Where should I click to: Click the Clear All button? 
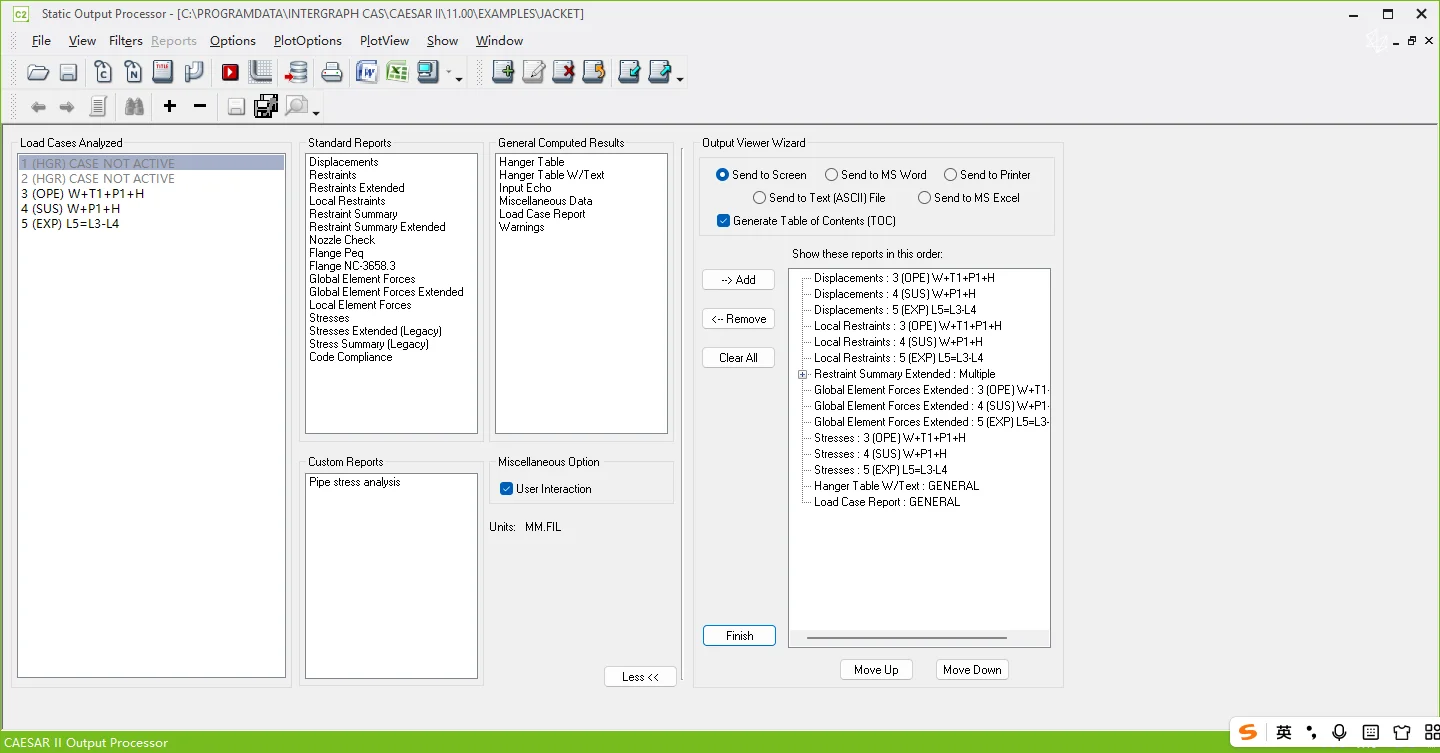pyautogui.click(x=739, y=358)
